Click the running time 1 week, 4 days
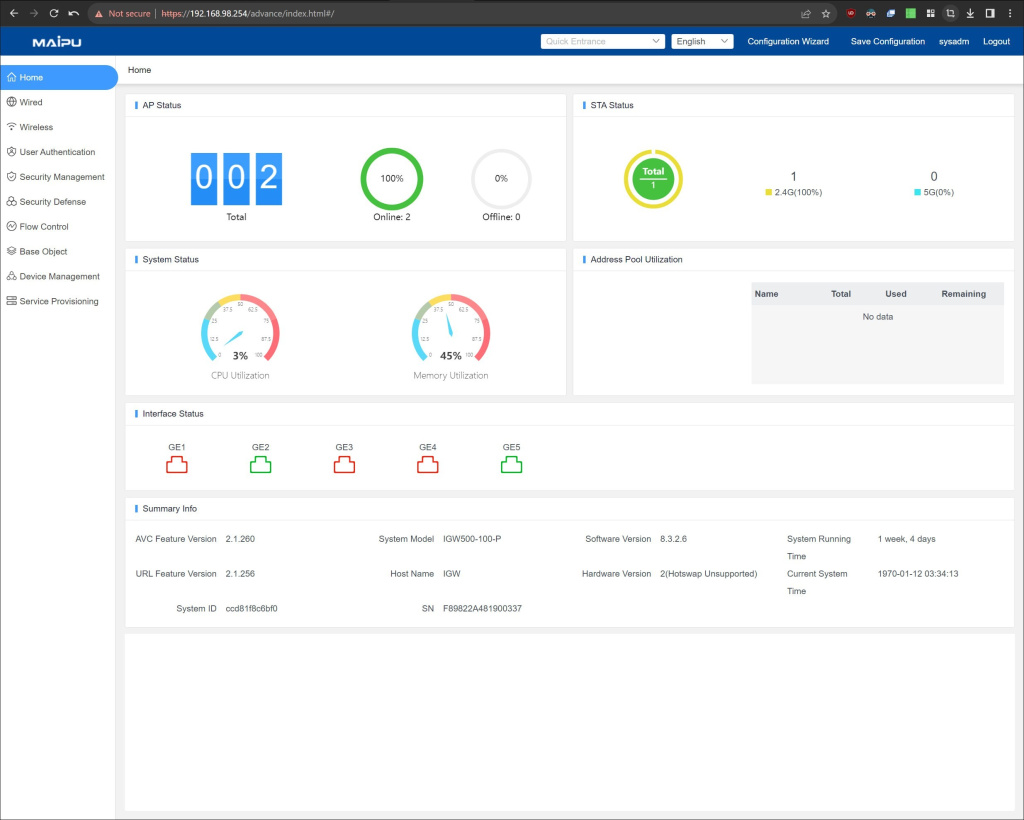 click(x=906, y=539)
